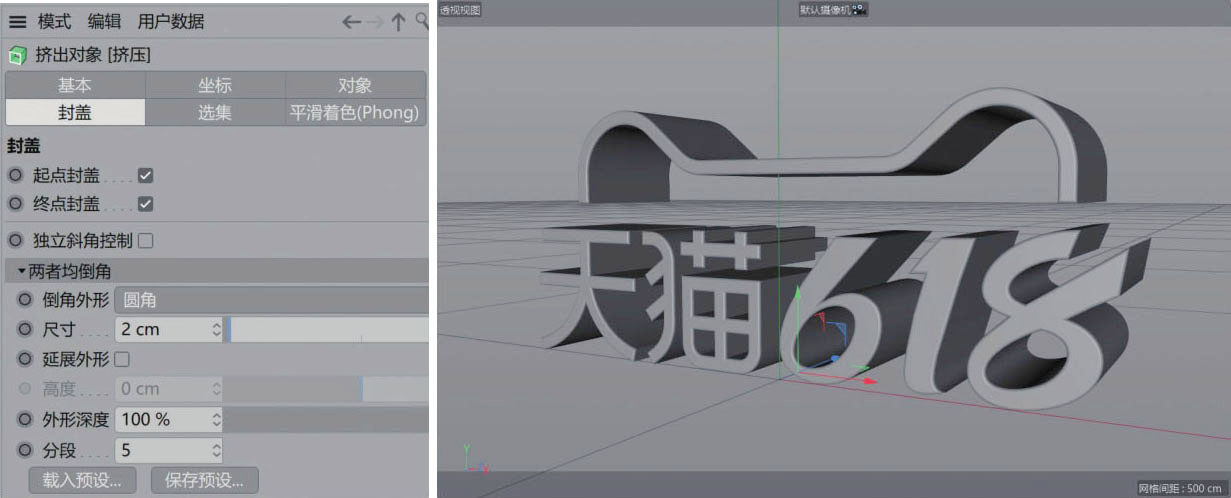This screenshot has height=498, width=1231.
Task: Click the back arrow navigation icon
Action: tap(351, 22)
